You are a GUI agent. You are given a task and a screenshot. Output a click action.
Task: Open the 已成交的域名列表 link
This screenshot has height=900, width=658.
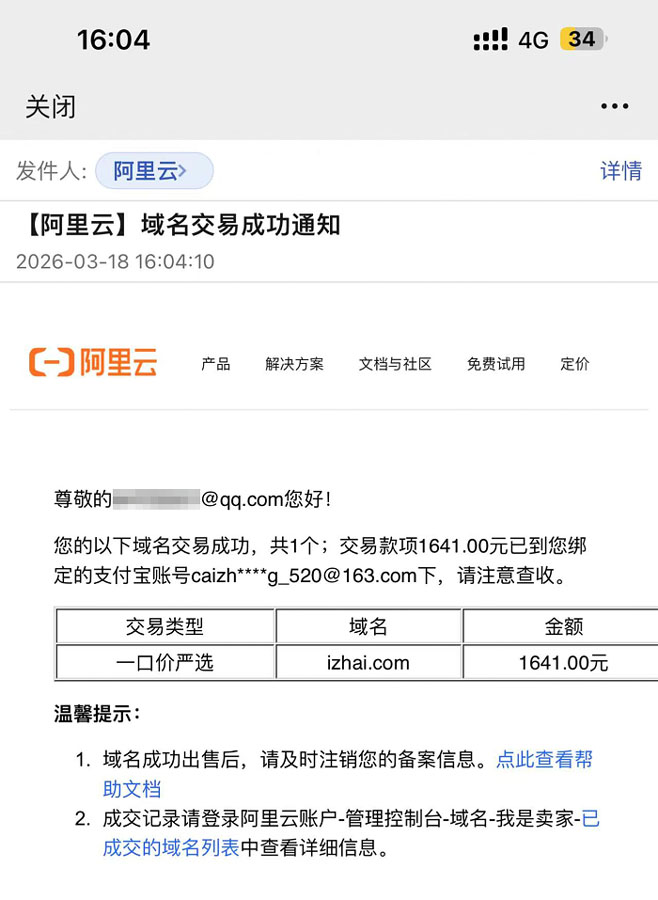(x=171, y=847)
